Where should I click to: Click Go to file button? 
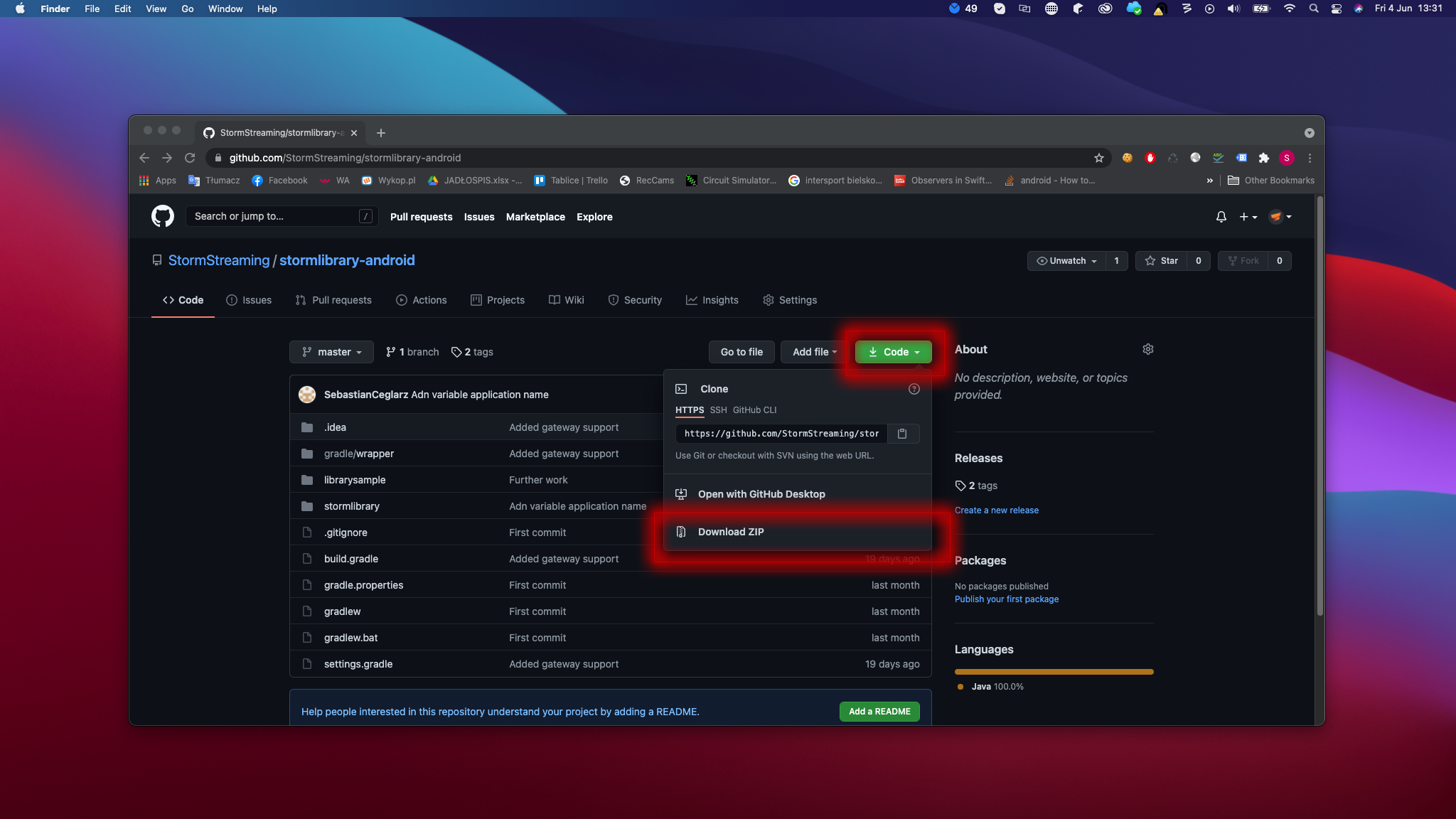742,352
